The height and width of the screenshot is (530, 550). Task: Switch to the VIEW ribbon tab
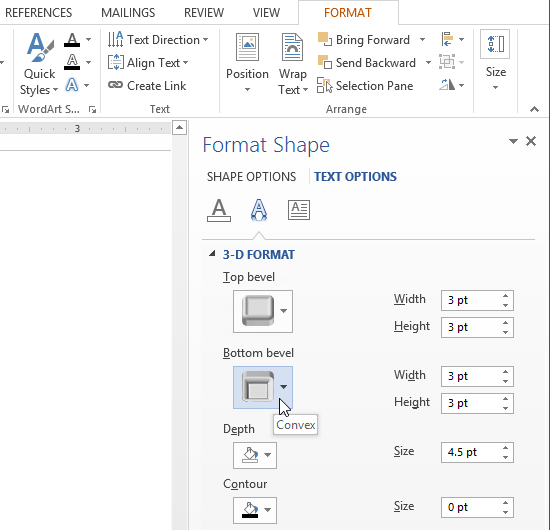point(266,13)
